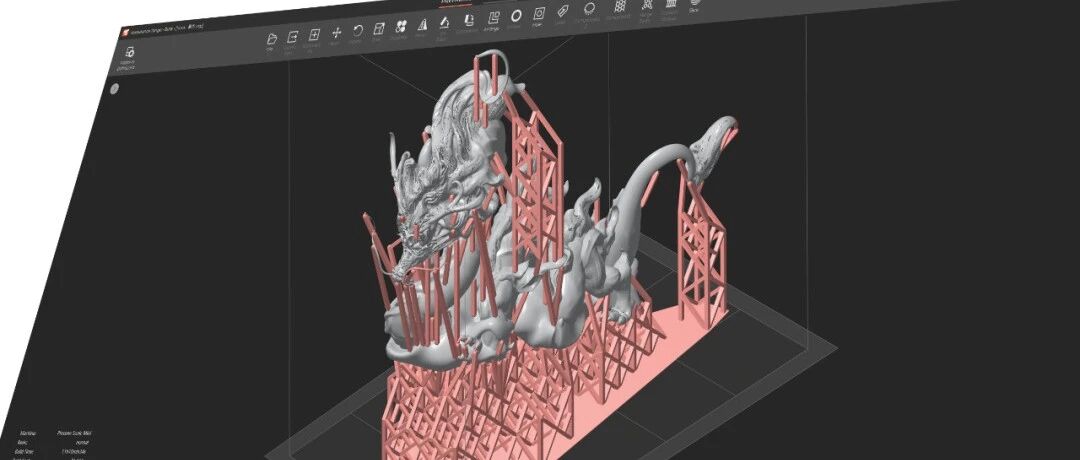This screenshot has width=1080, height=460.
Task: Click the mesh grid toolbar icon
Action: tap(620, 6)
